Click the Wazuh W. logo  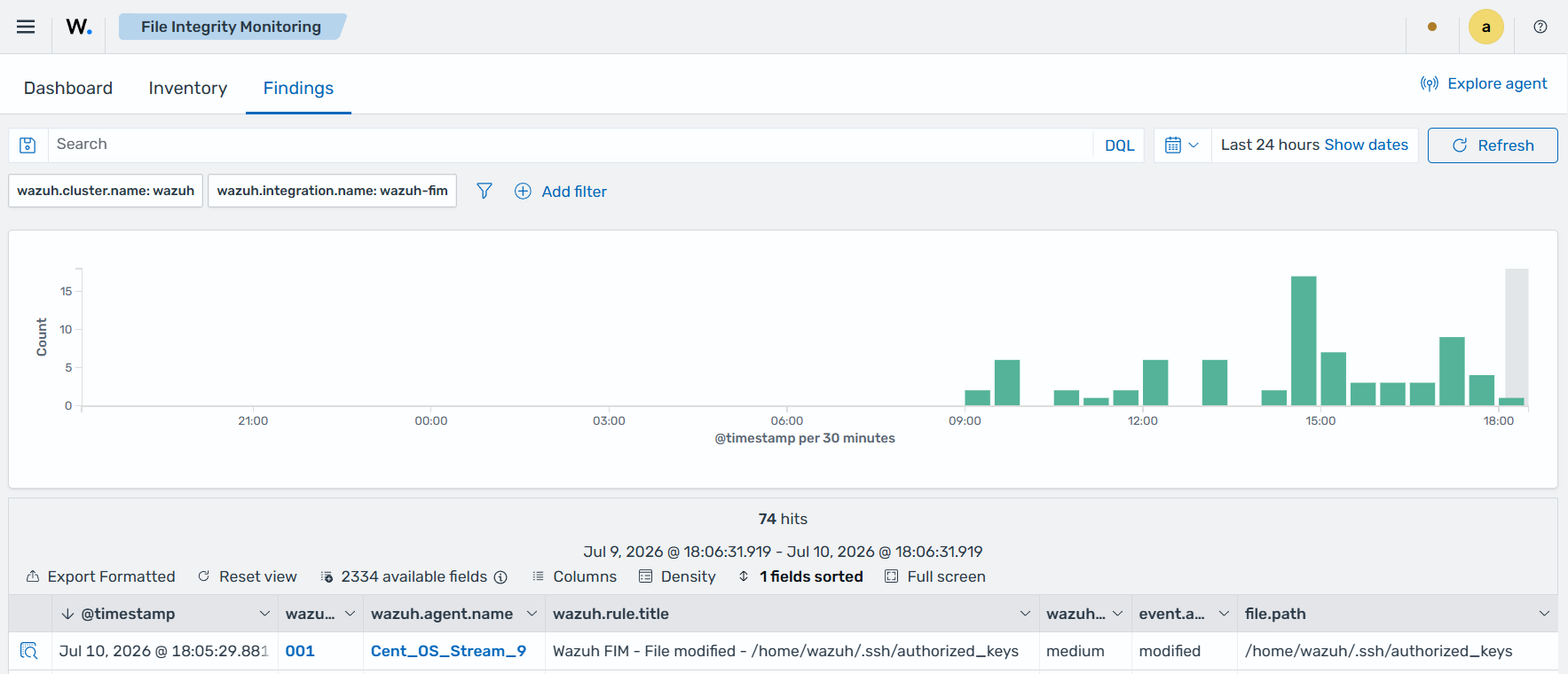pyautogui.click(x=79, y=27)
